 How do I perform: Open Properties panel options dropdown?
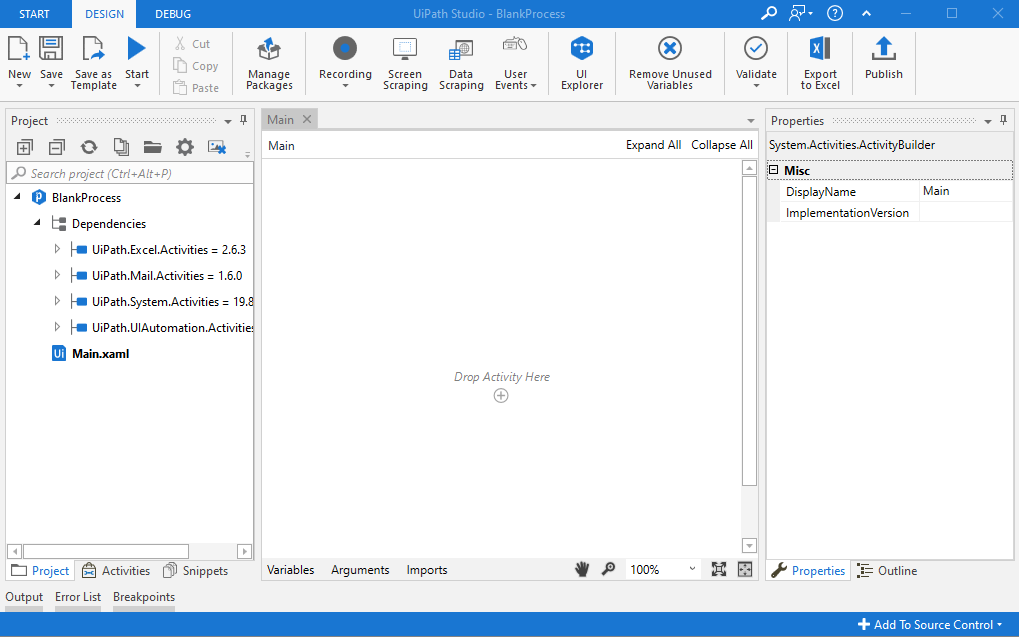pos(988,122)
